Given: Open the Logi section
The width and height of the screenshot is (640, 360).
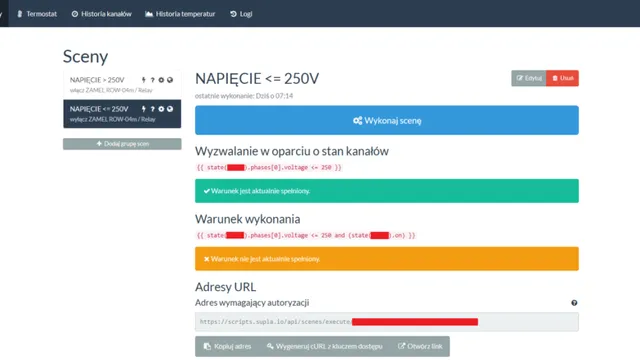Looking at the screenshot, I should point(241,14).
